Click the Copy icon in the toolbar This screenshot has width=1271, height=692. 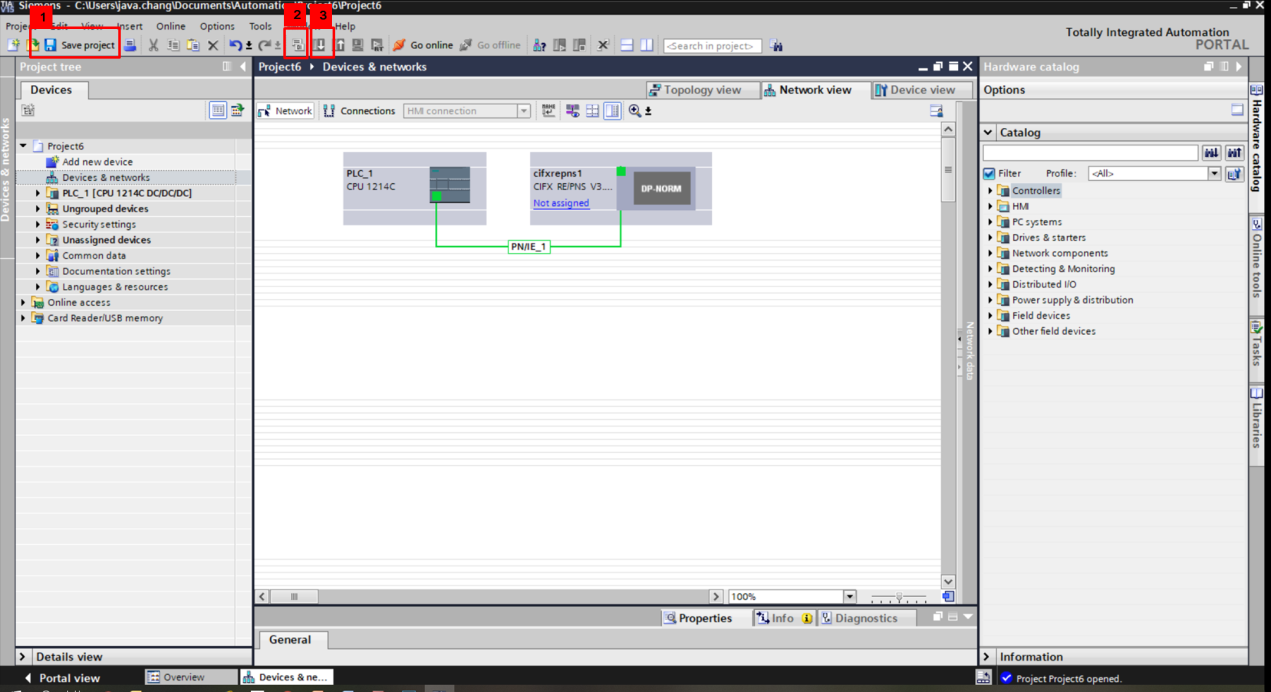173,45
